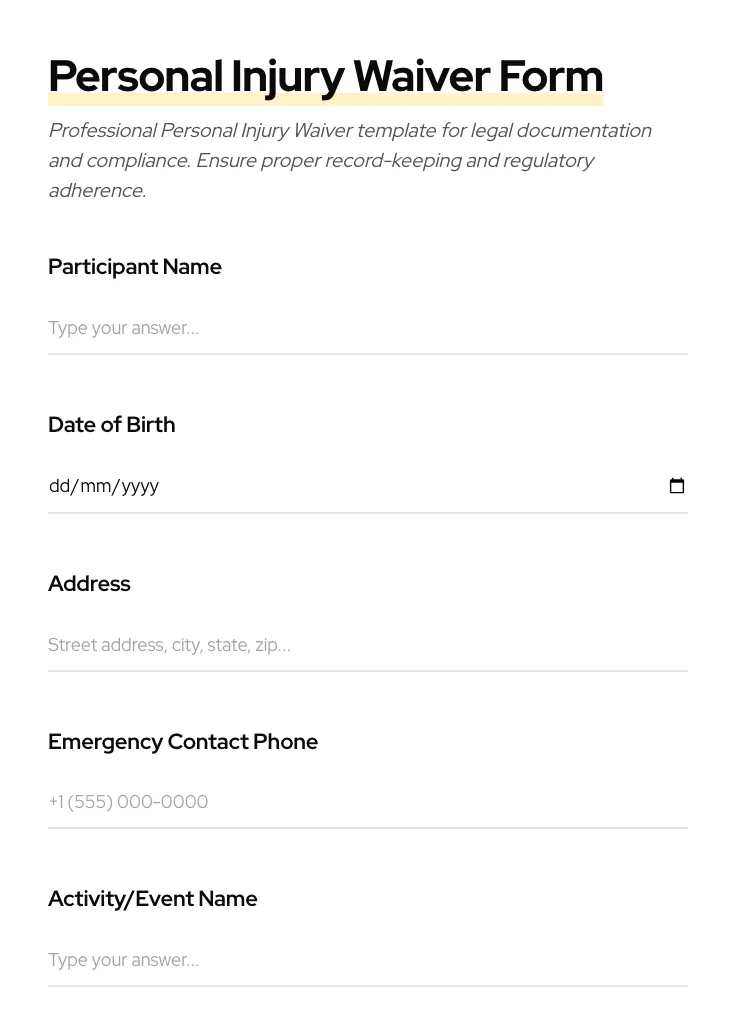Click the Emergency Contact Phone label
Screen dimensions: 736x1024
183,742
